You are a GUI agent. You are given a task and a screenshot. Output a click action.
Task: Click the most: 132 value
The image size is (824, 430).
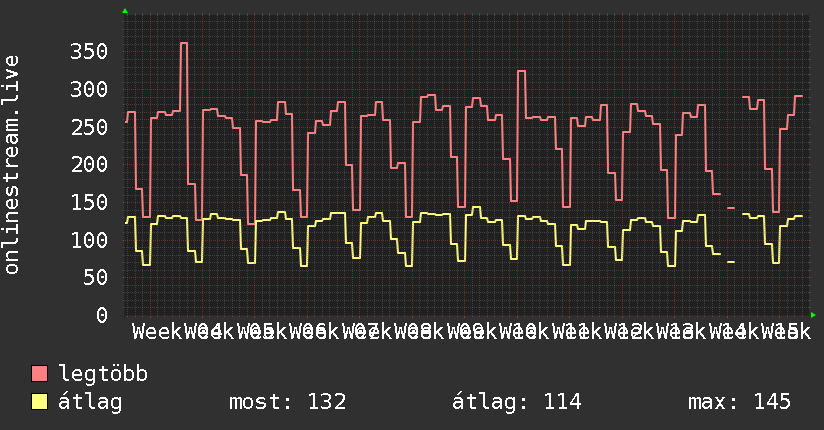tap(287, 402)
